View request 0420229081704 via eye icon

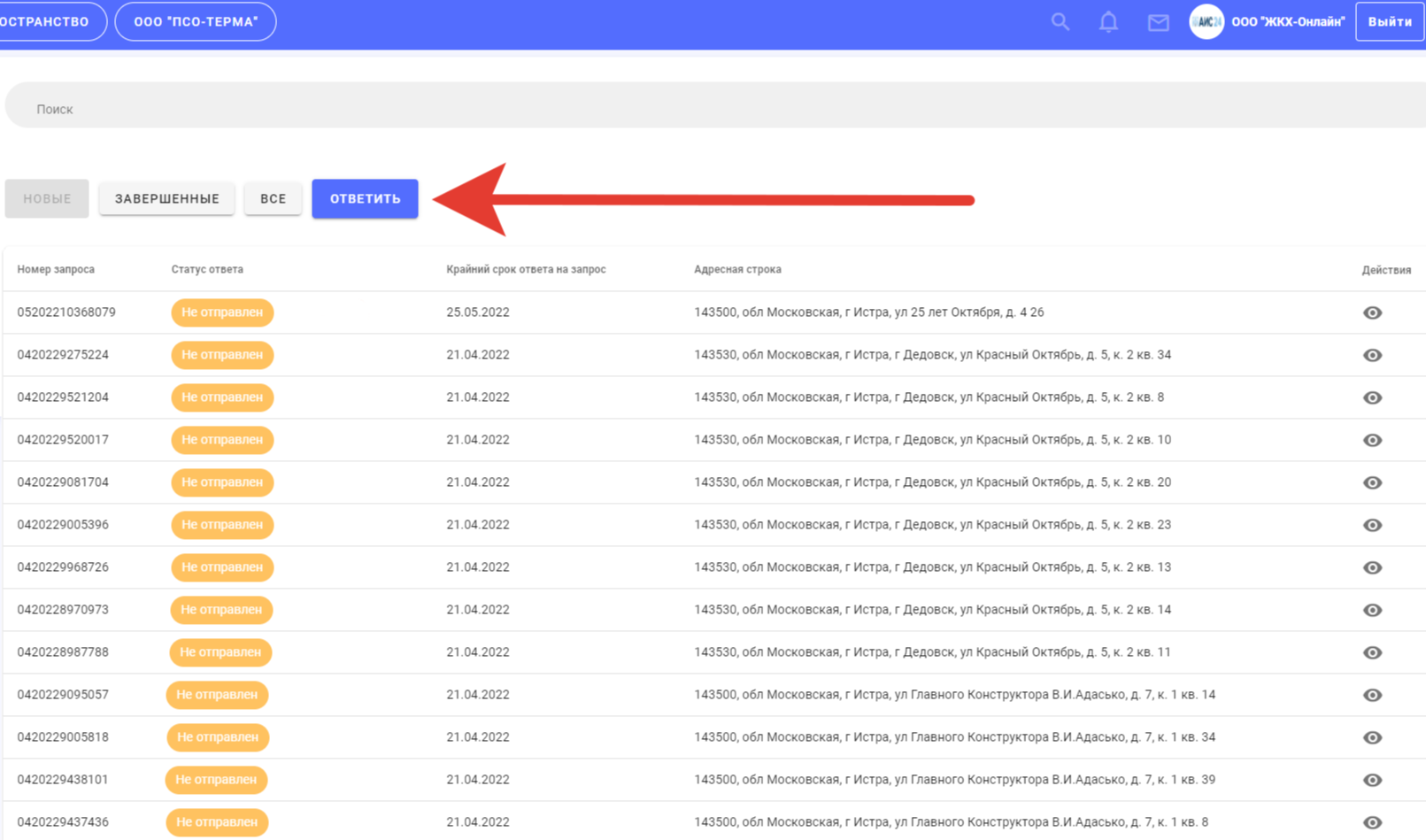(1372, 482)
